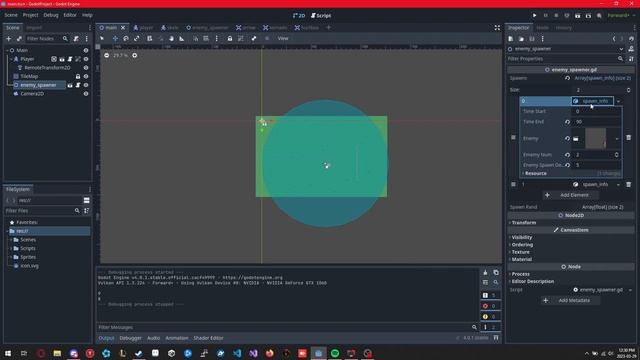Delete array element 1 trash icon
The image size is (640, 360).
629,184
